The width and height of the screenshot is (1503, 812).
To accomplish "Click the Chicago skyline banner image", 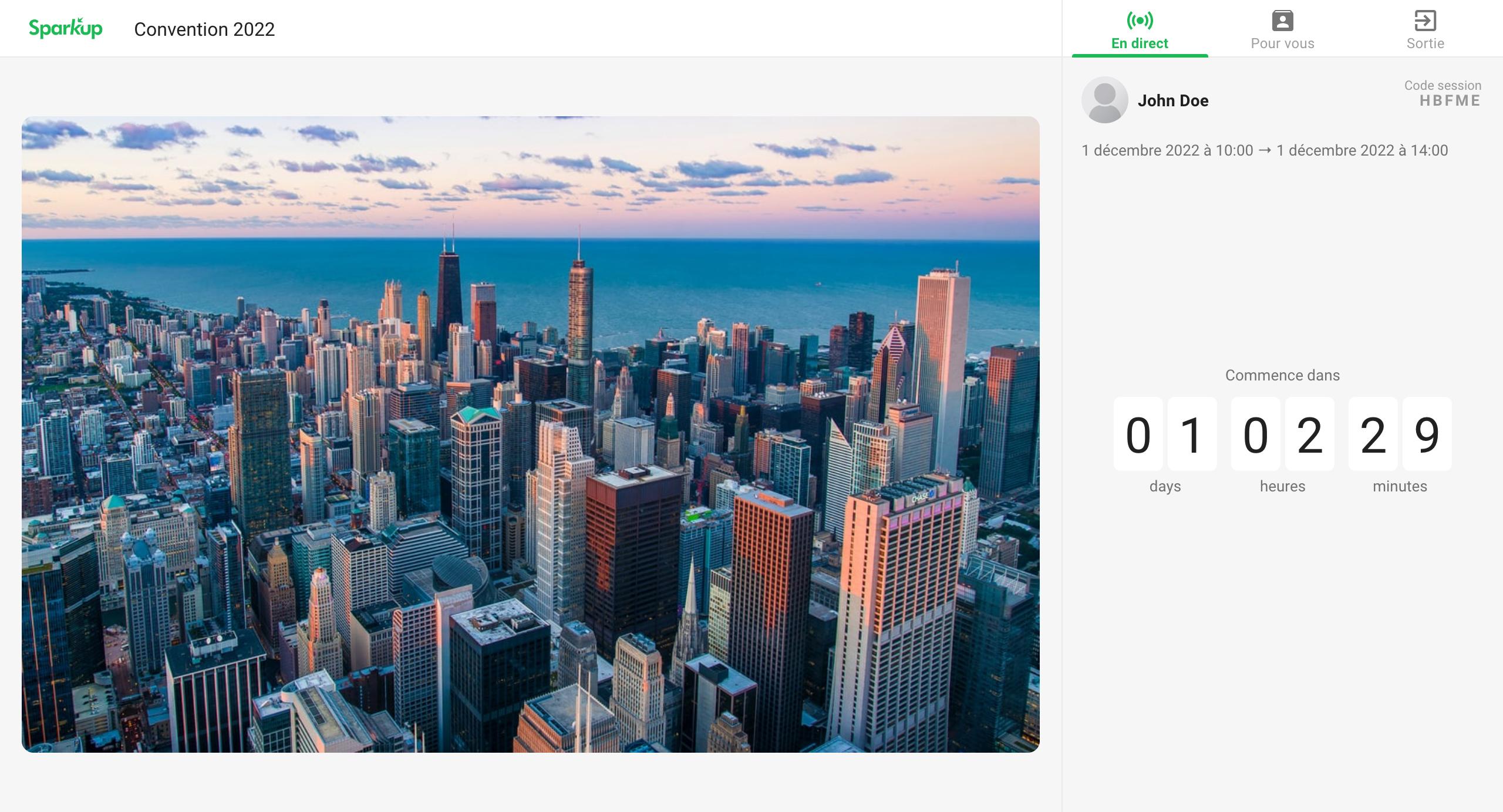I will (530, 434).
